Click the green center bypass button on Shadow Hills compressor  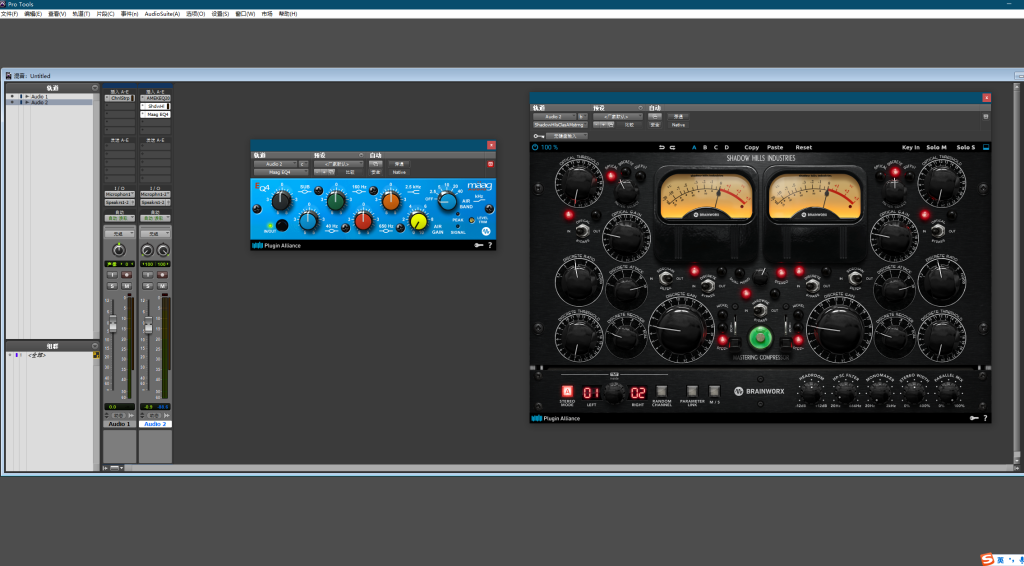click(x=760, y=338)
